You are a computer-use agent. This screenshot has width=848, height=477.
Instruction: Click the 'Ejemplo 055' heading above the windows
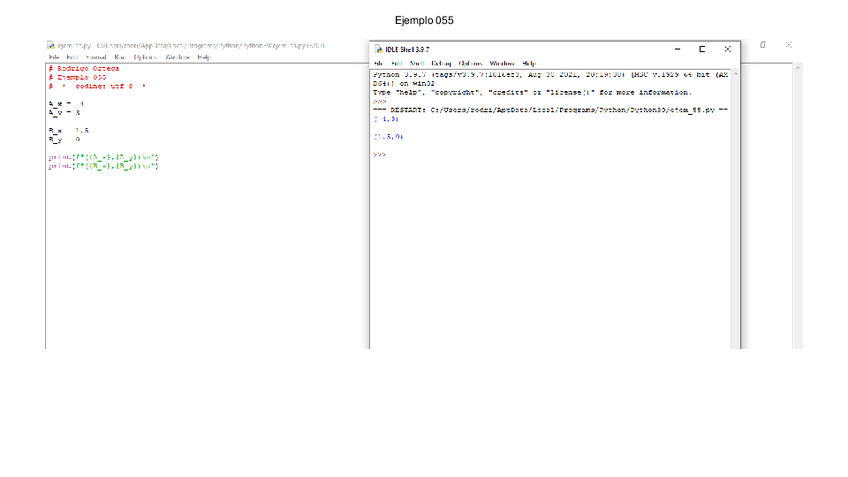pos(424,21)
